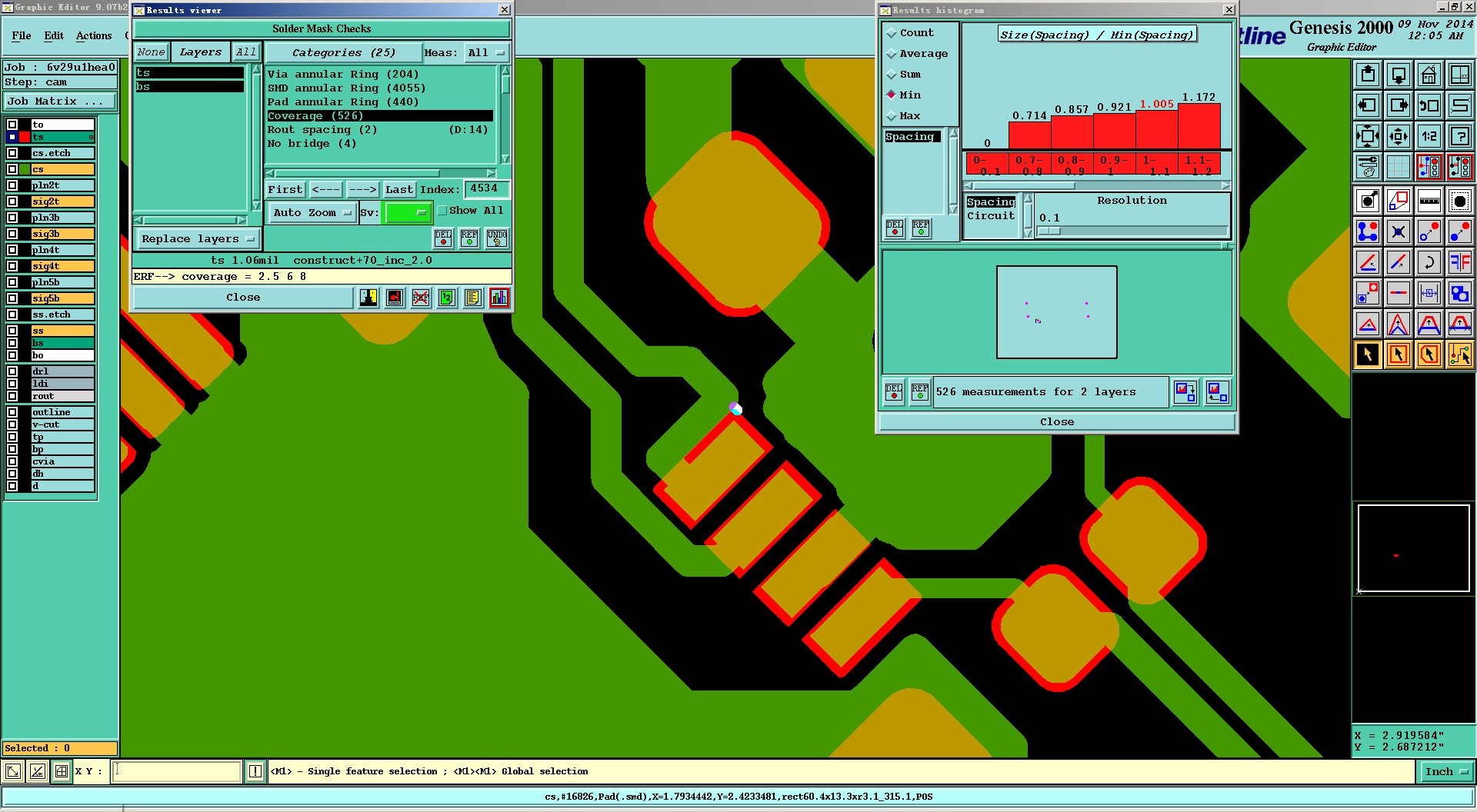Image resolution: width=1477 pixels, height=812 pixels.
Task: Go to next result with ---> button
Action: click(x=362, y=190)
